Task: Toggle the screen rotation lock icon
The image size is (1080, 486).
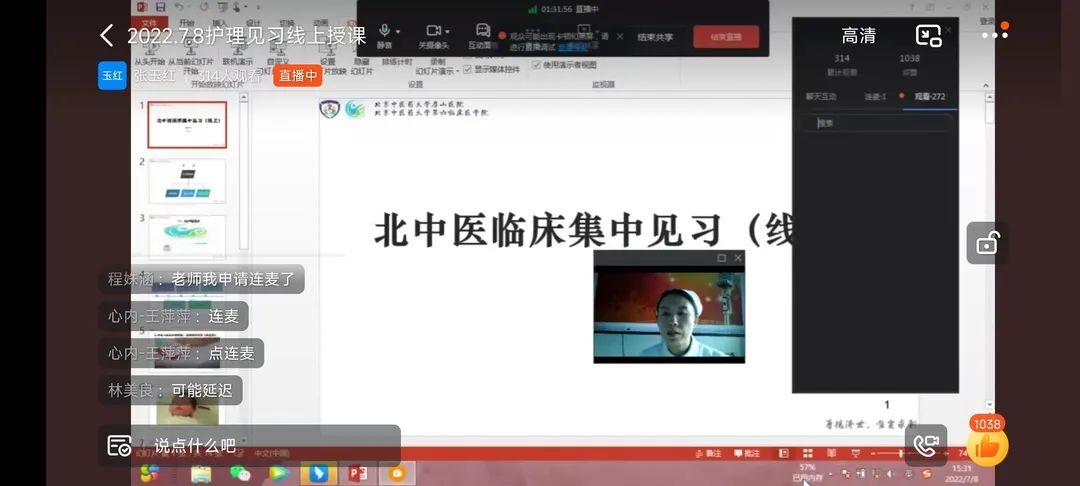Action: coord(987,243)
